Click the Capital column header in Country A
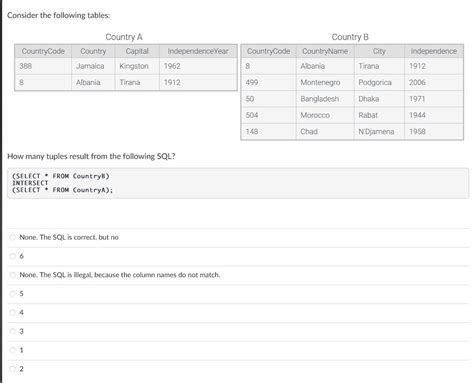Screen dimensions: 474x383 tap(137, 51)
